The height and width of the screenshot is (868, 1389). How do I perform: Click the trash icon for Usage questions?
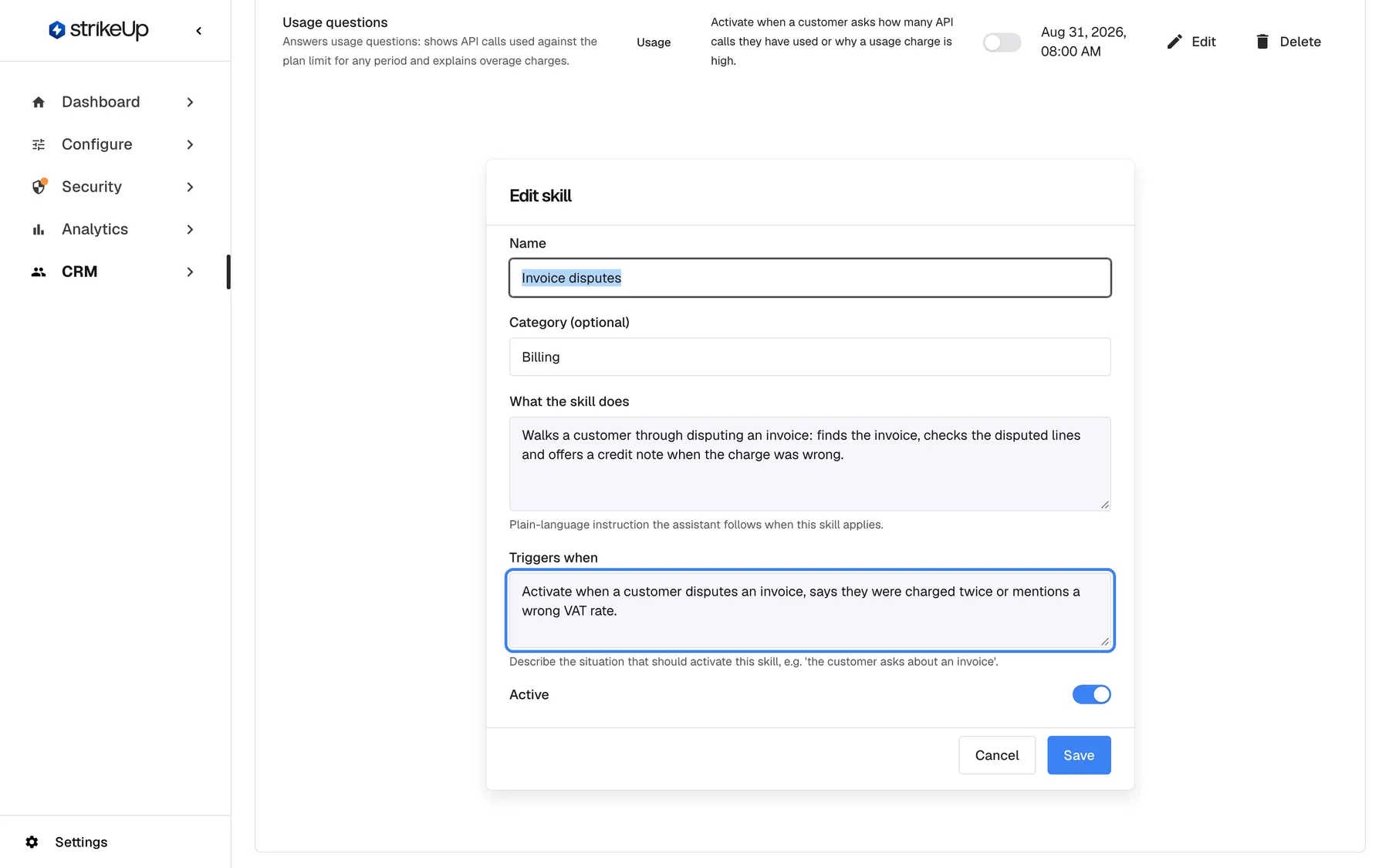(1262, 42)
